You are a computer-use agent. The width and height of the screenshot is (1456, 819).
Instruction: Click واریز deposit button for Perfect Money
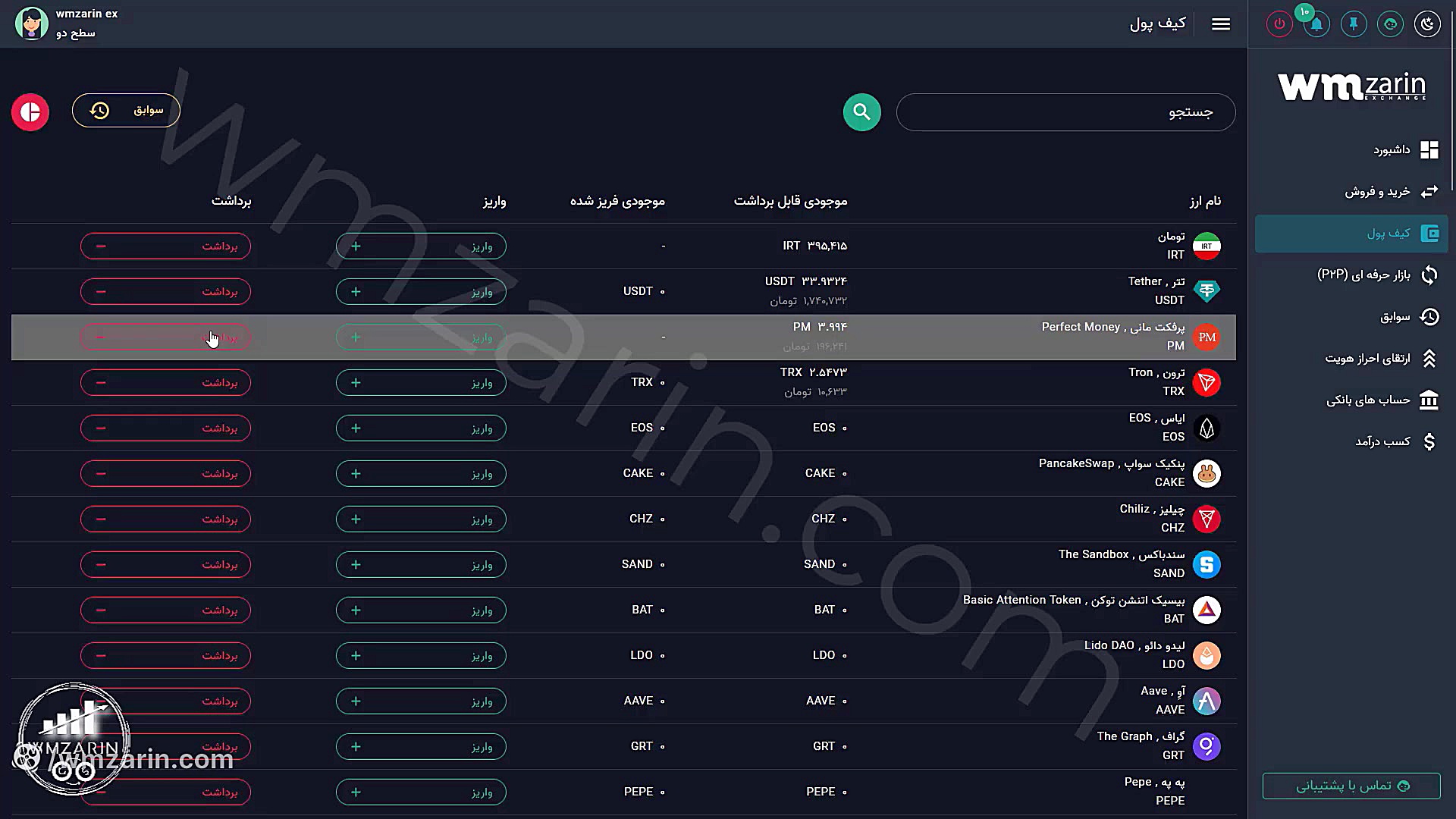pyautogui.click(x=421, y=337)
